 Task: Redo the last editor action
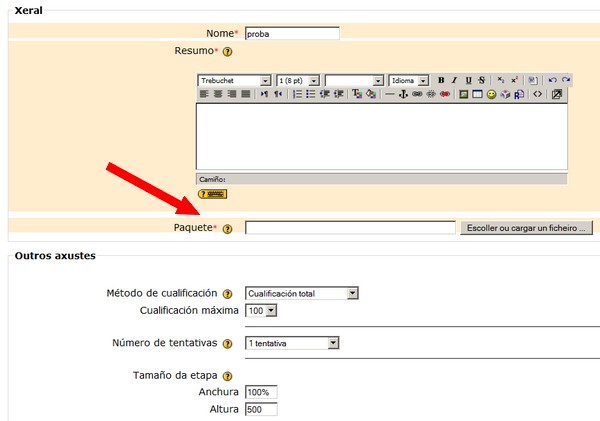(x=566, y=80)
